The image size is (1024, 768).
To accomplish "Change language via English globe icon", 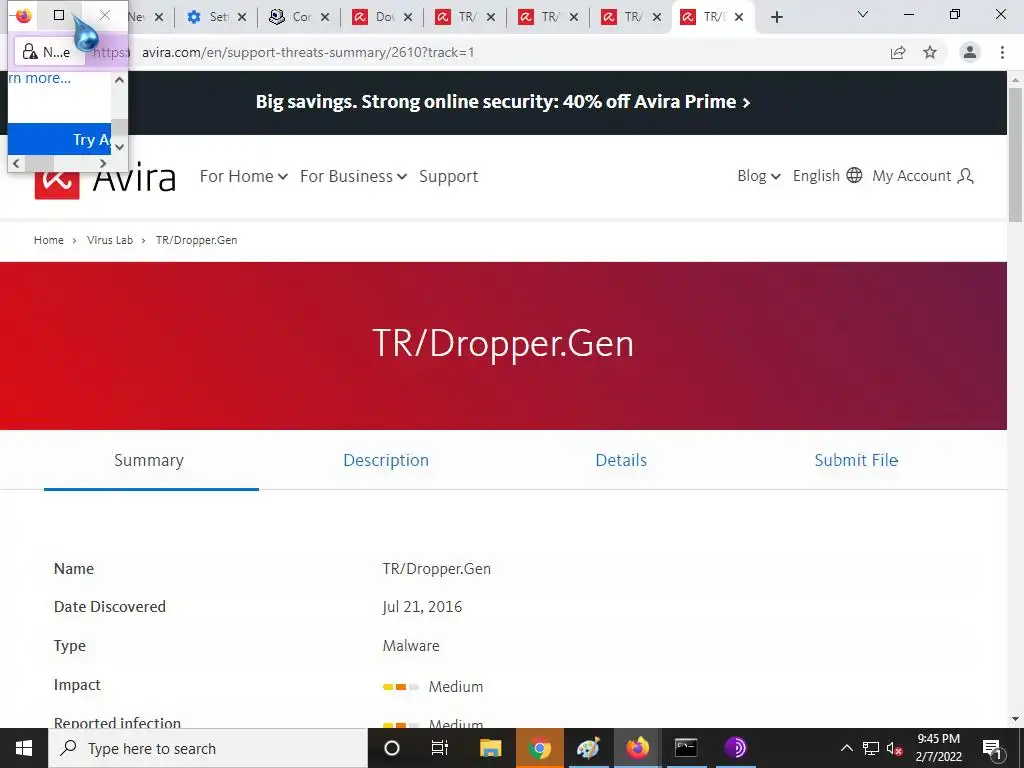I will click(x=827, y=176).
